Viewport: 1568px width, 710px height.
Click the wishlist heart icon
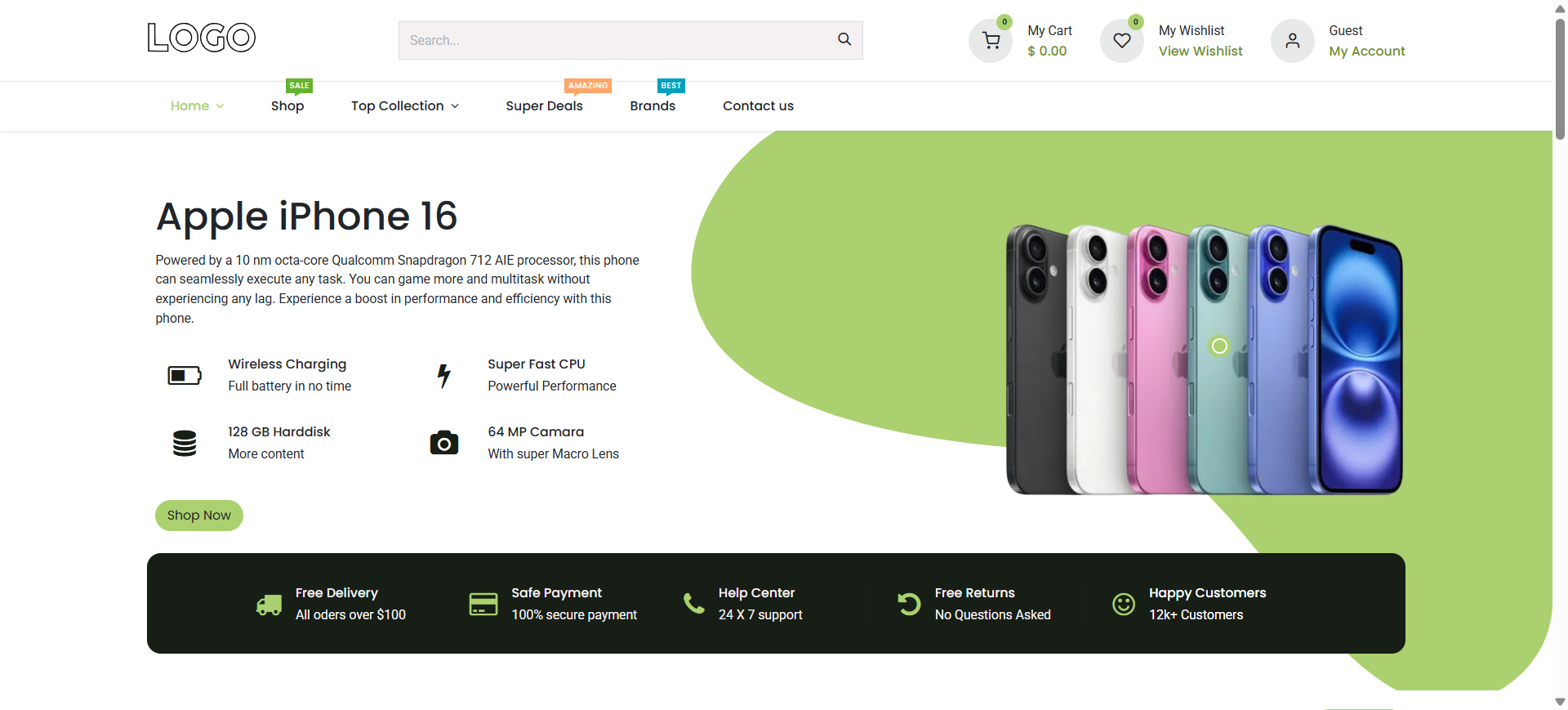1122,41
